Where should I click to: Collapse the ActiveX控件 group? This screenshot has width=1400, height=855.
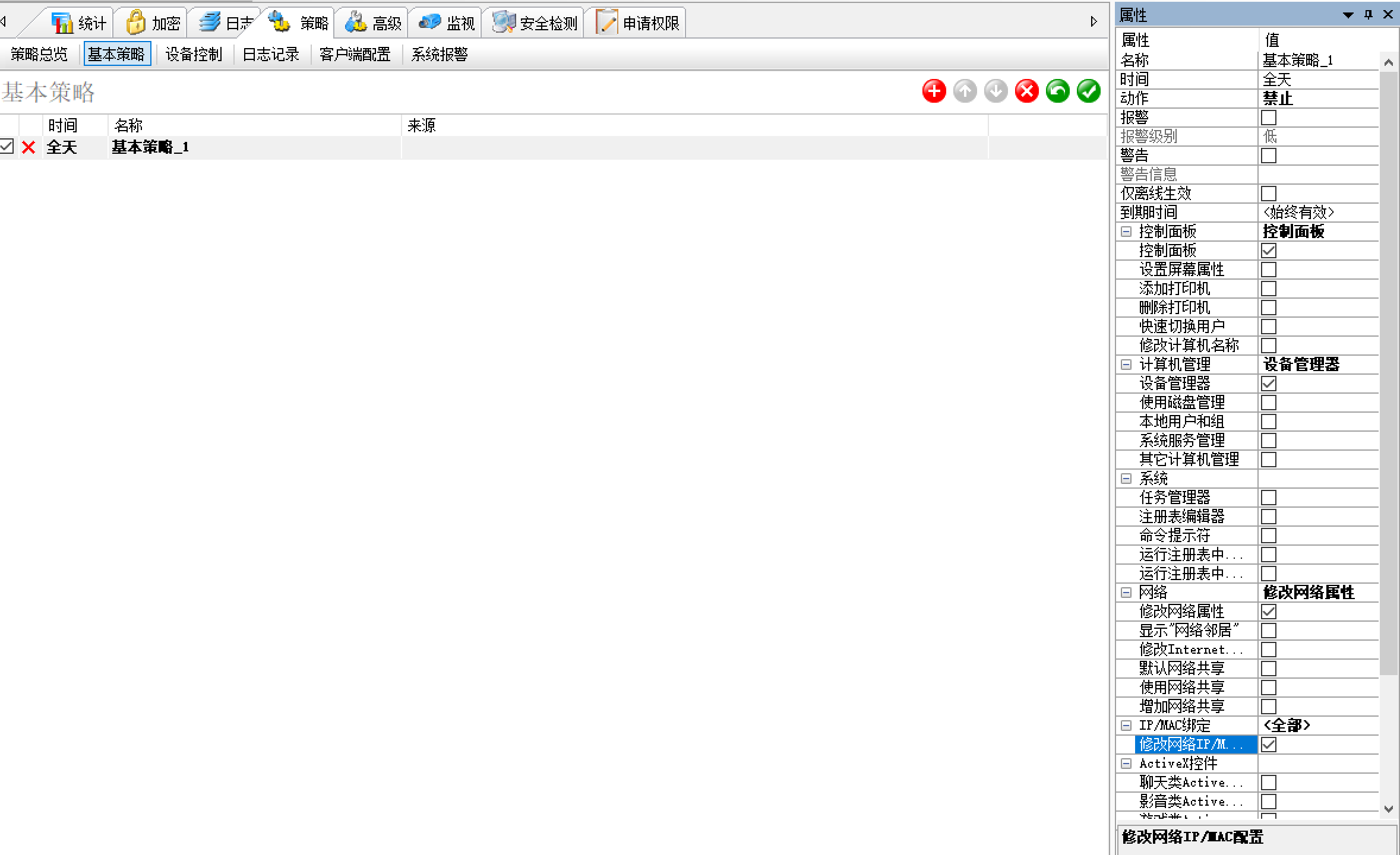(x=1126, y=764)
